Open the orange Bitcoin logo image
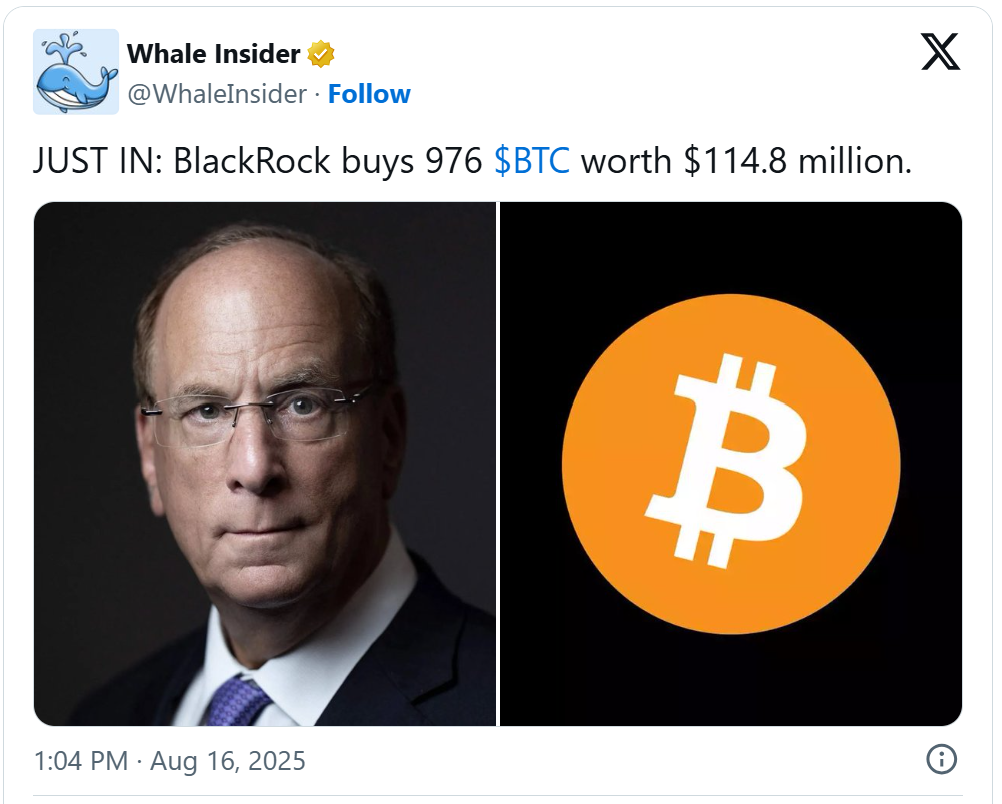 730,464
